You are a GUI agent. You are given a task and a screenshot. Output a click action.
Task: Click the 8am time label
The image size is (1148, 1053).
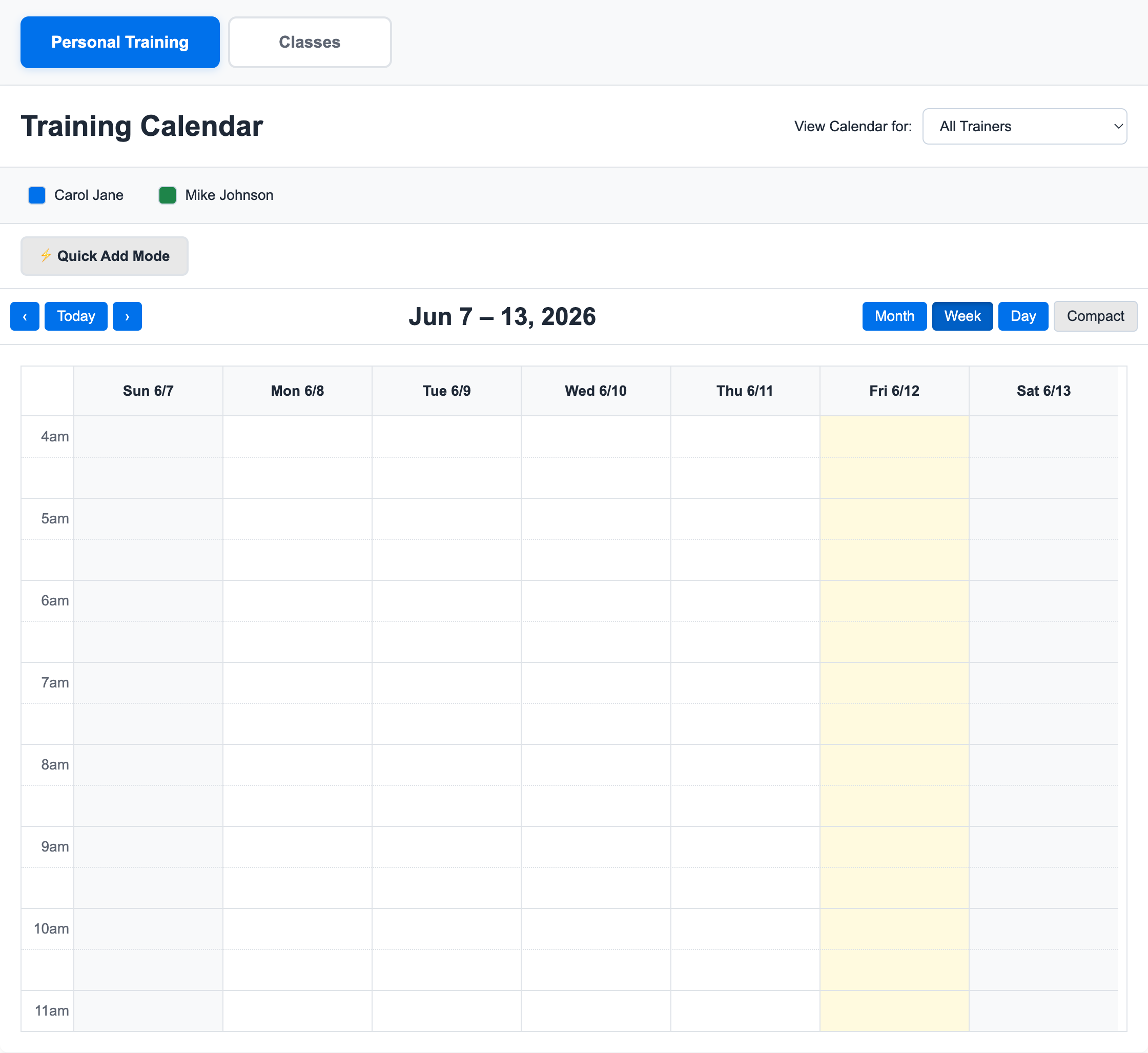(x=55, y=765)
